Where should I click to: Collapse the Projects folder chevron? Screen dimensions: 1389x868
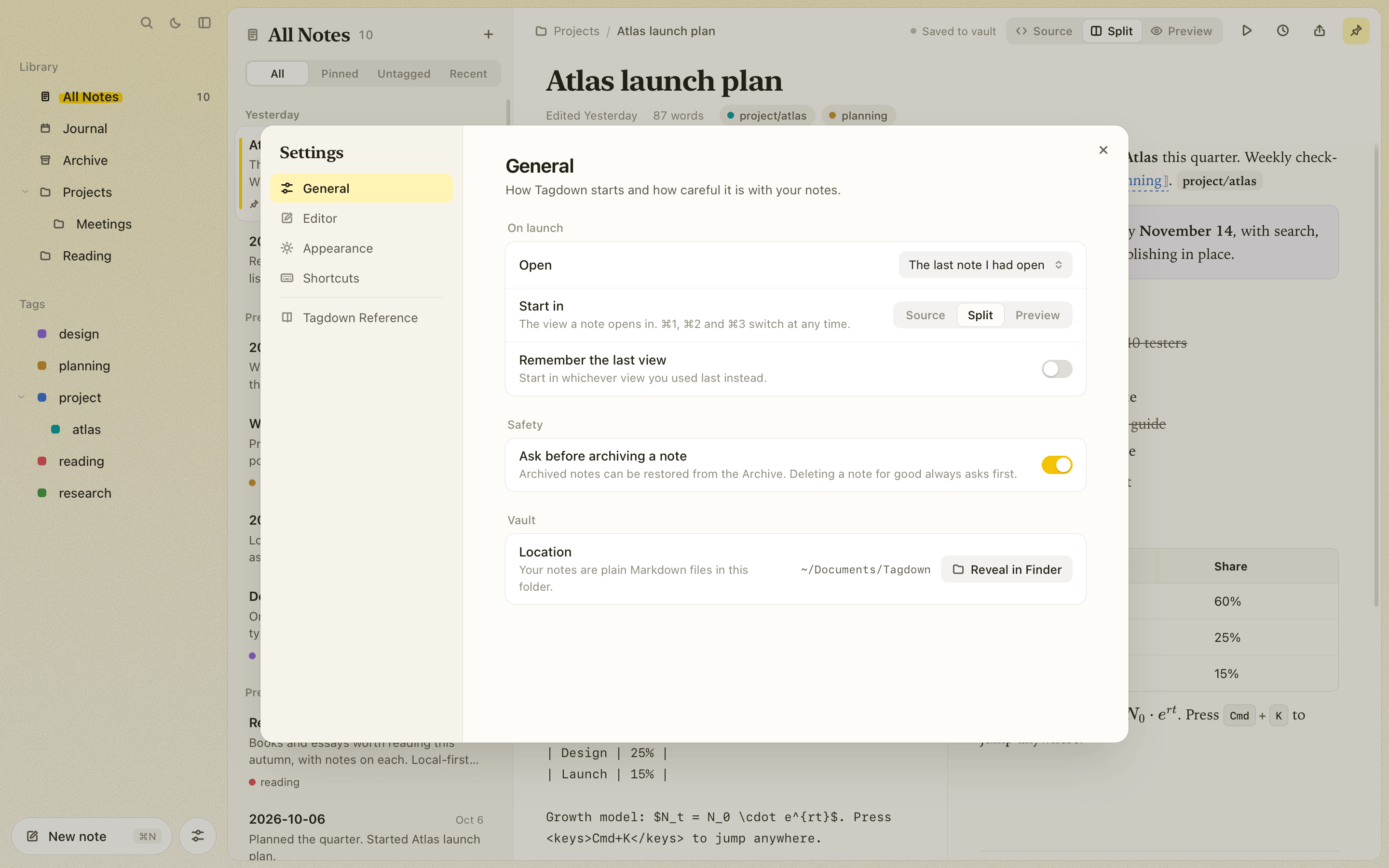25,192
